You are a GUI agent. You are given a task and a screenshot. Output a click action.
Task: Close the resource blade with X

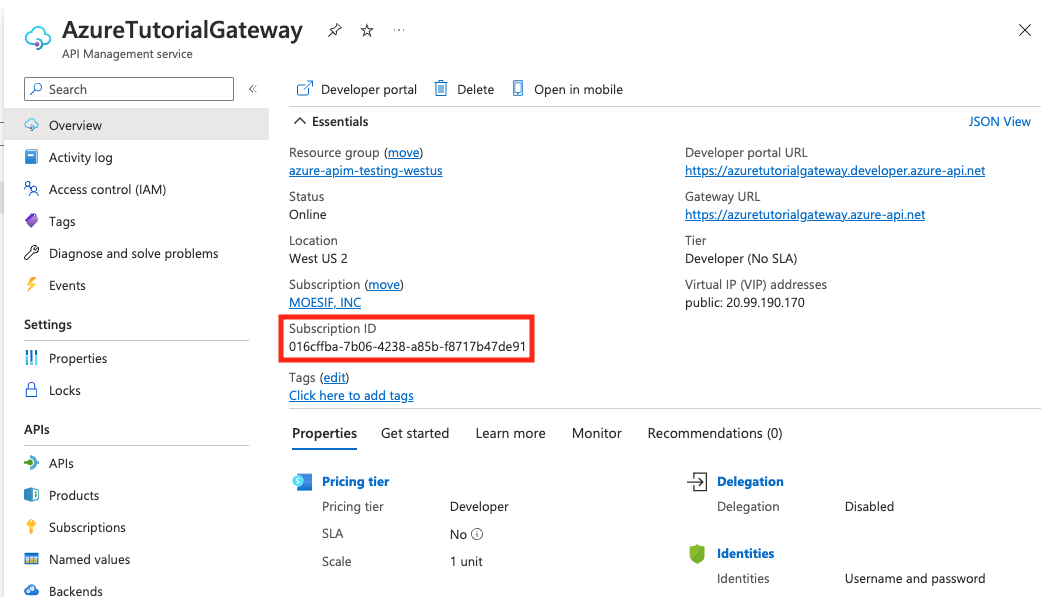pos(1025,31)
